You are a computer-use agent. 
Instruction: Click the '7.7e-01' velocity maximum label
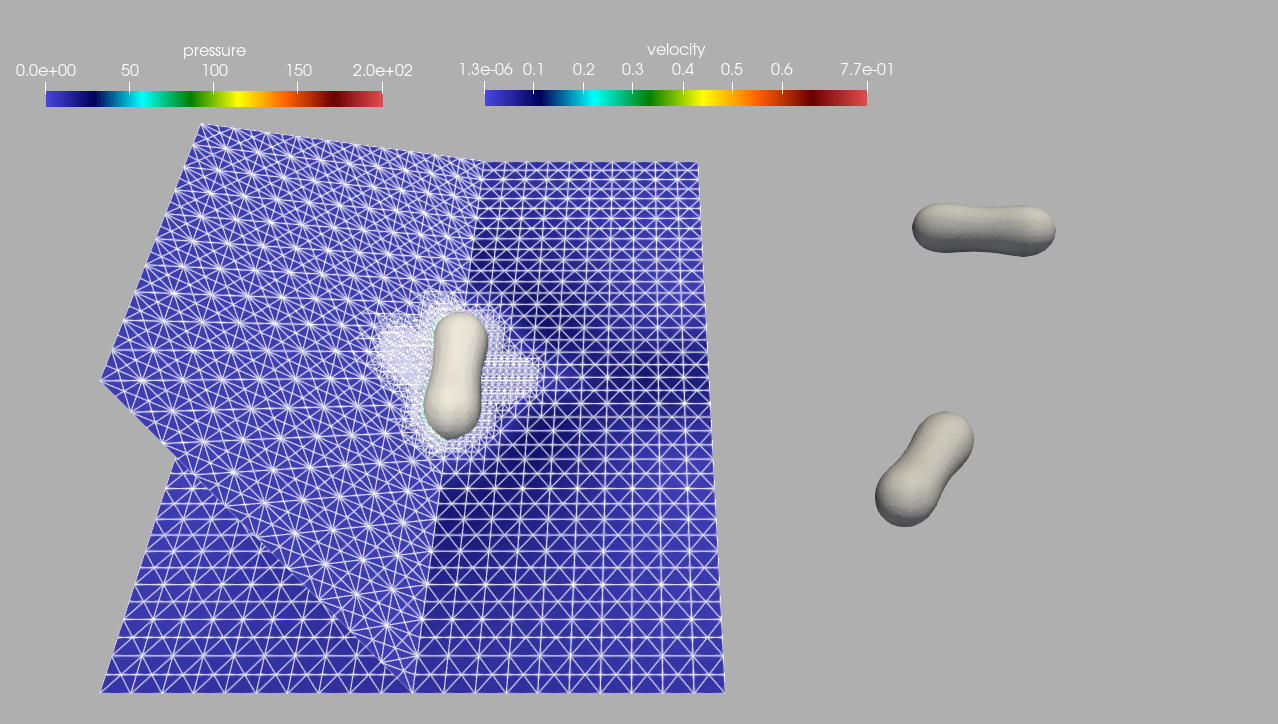pyautogui.click(x=866, y=69)
